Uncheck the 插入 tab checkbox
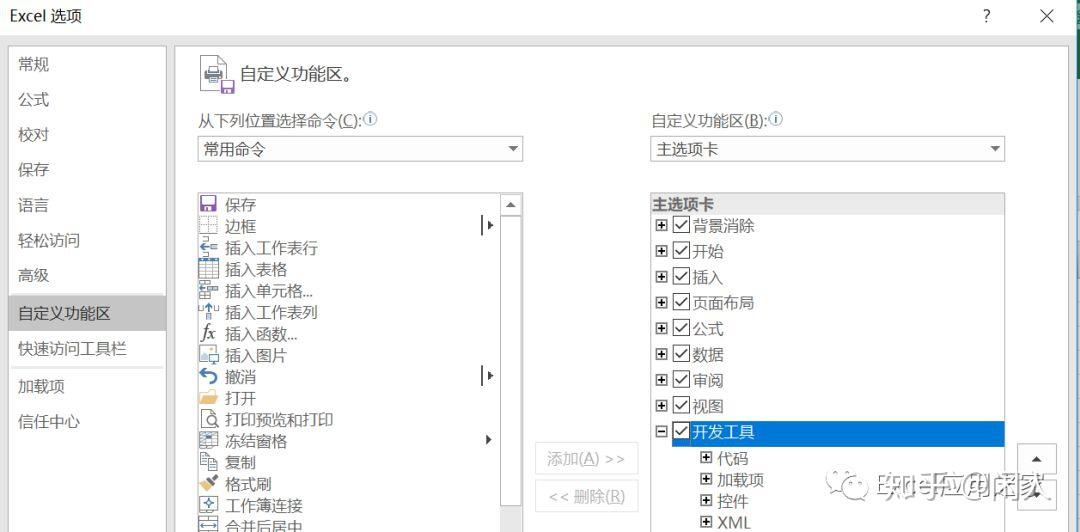 pos(681,276)
